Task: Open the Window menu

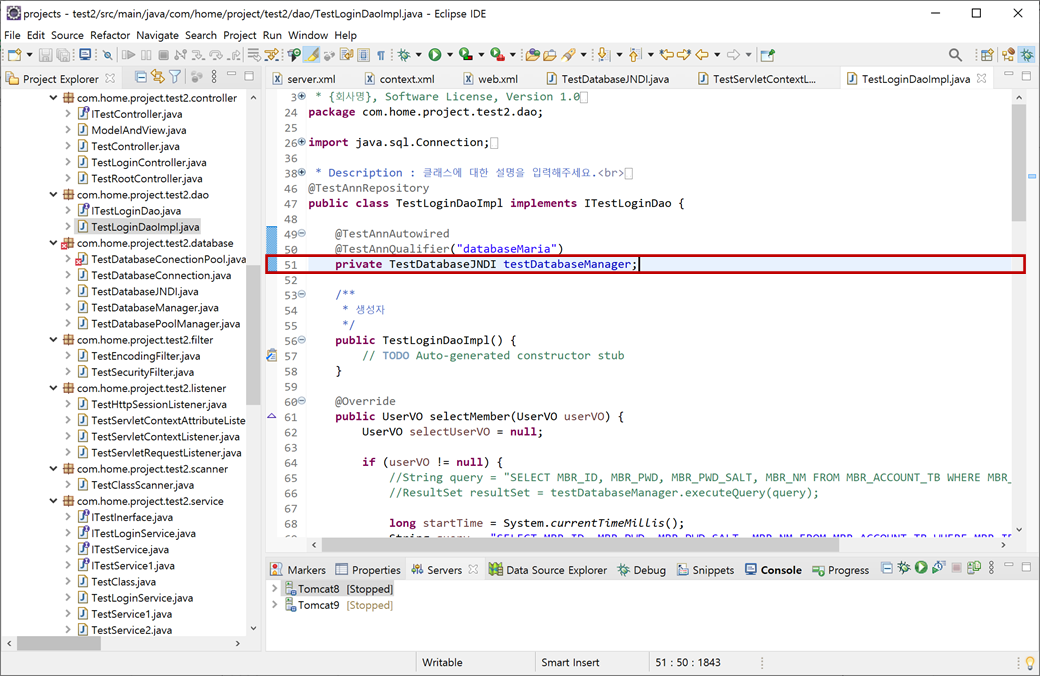Action: click(x=308, y=35)
